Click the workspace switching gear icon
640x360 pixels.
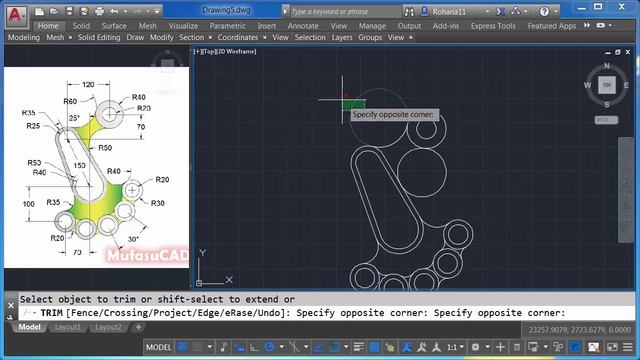(475, 347)
